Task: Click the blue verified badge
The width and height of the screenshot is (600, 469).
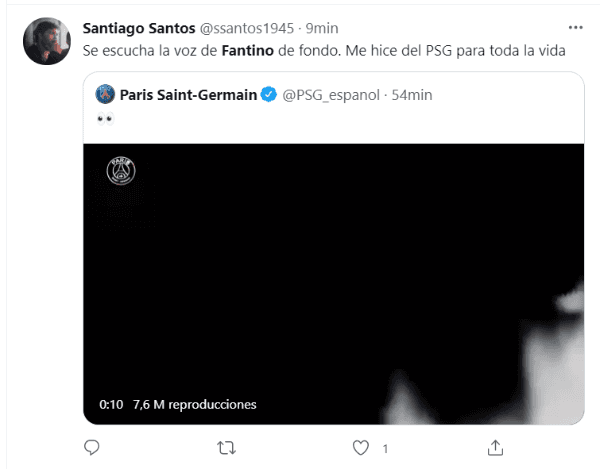Action: click(x=269, y=95)
